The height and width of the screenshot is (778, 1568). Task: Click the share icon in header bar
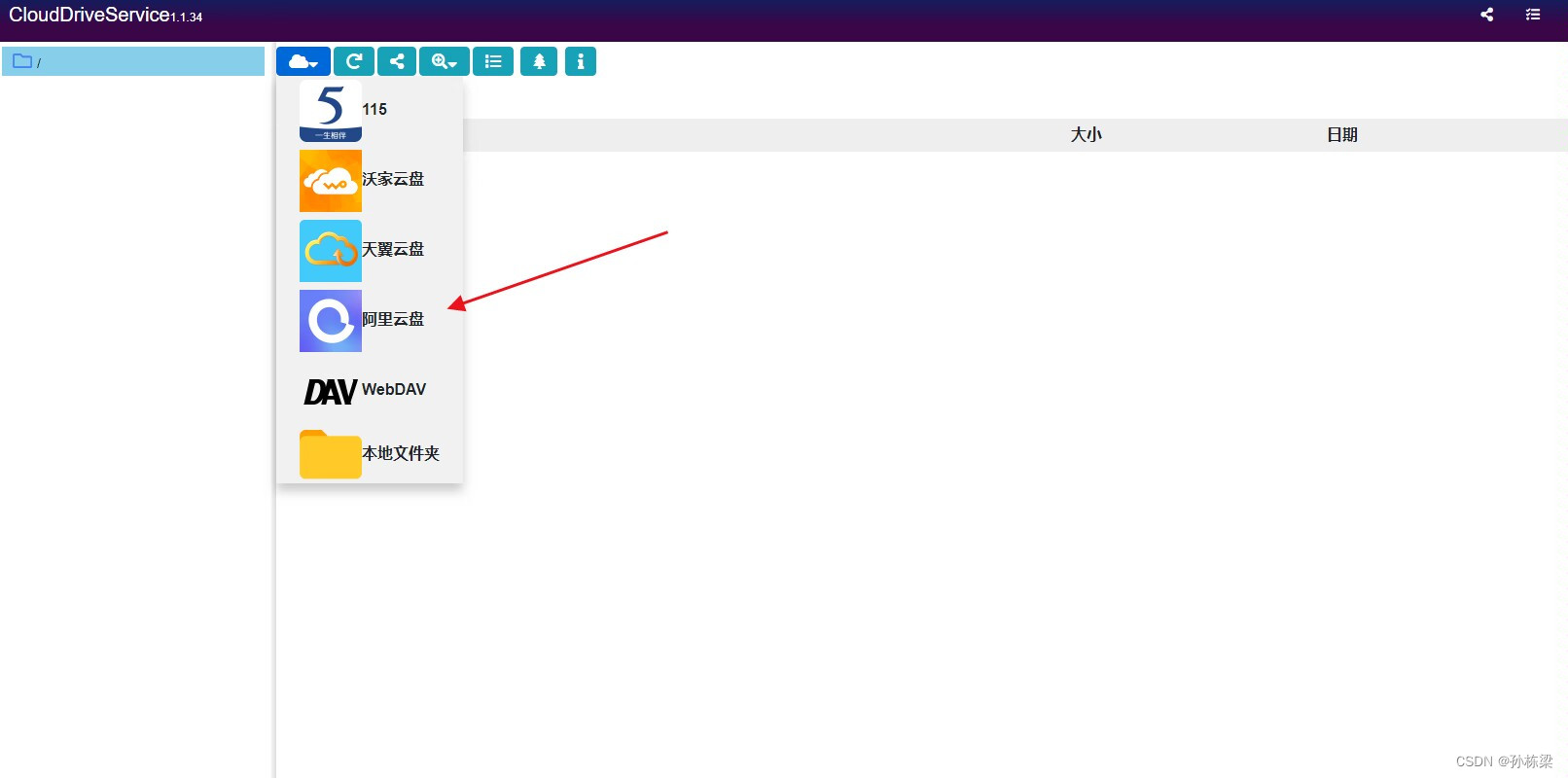pos(1486,15)
